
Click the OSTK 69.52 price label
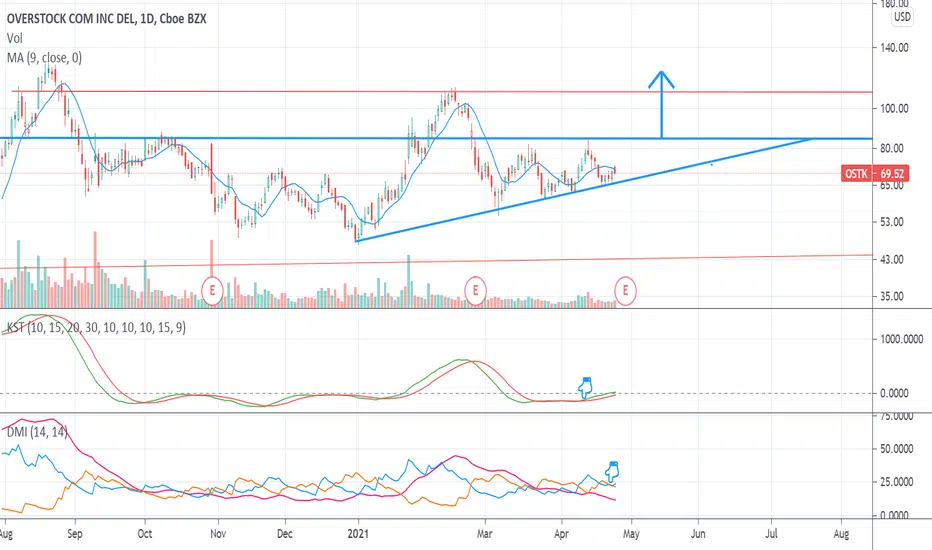875,174
